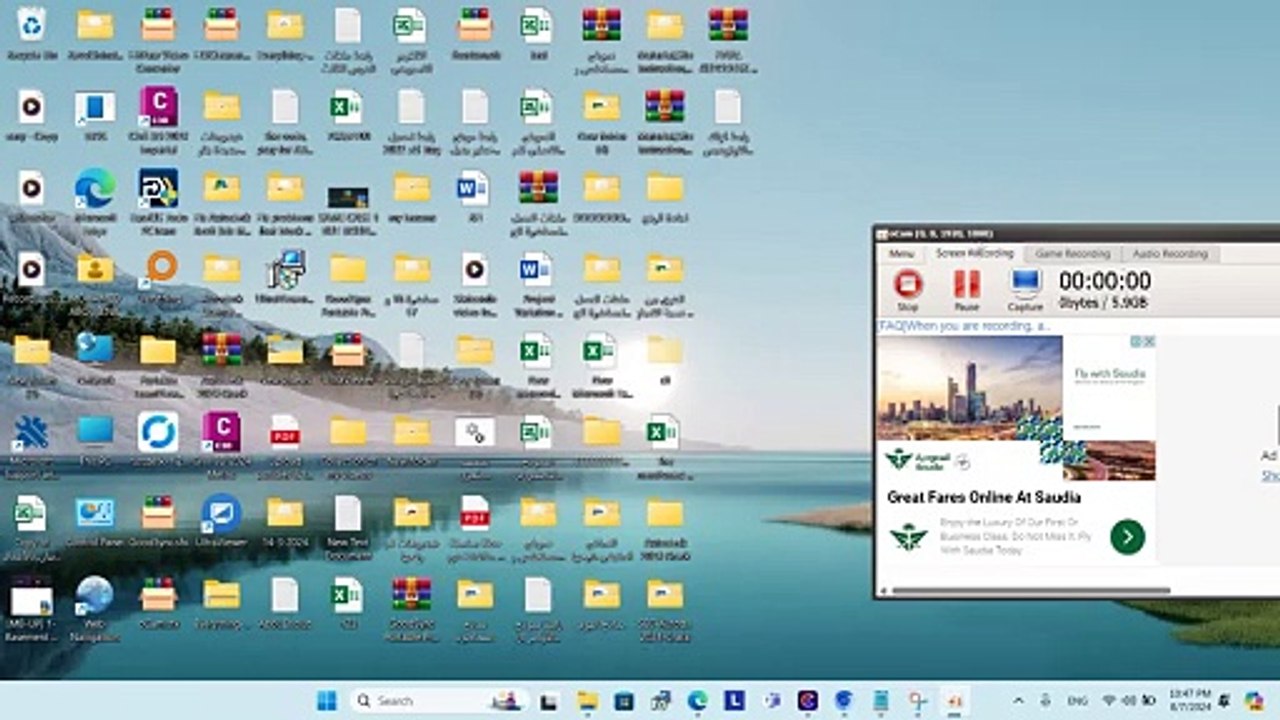
Task: Select the Recycle Bin desktop icon
Action: pyautogui.click(x=31, y=34)
